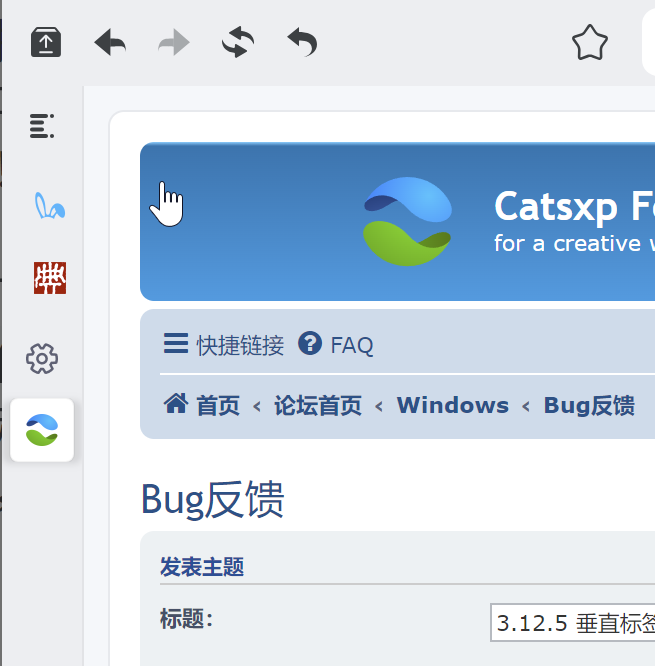
Task: Go to 首页 breadcrumb link
Action: point(218,405)
